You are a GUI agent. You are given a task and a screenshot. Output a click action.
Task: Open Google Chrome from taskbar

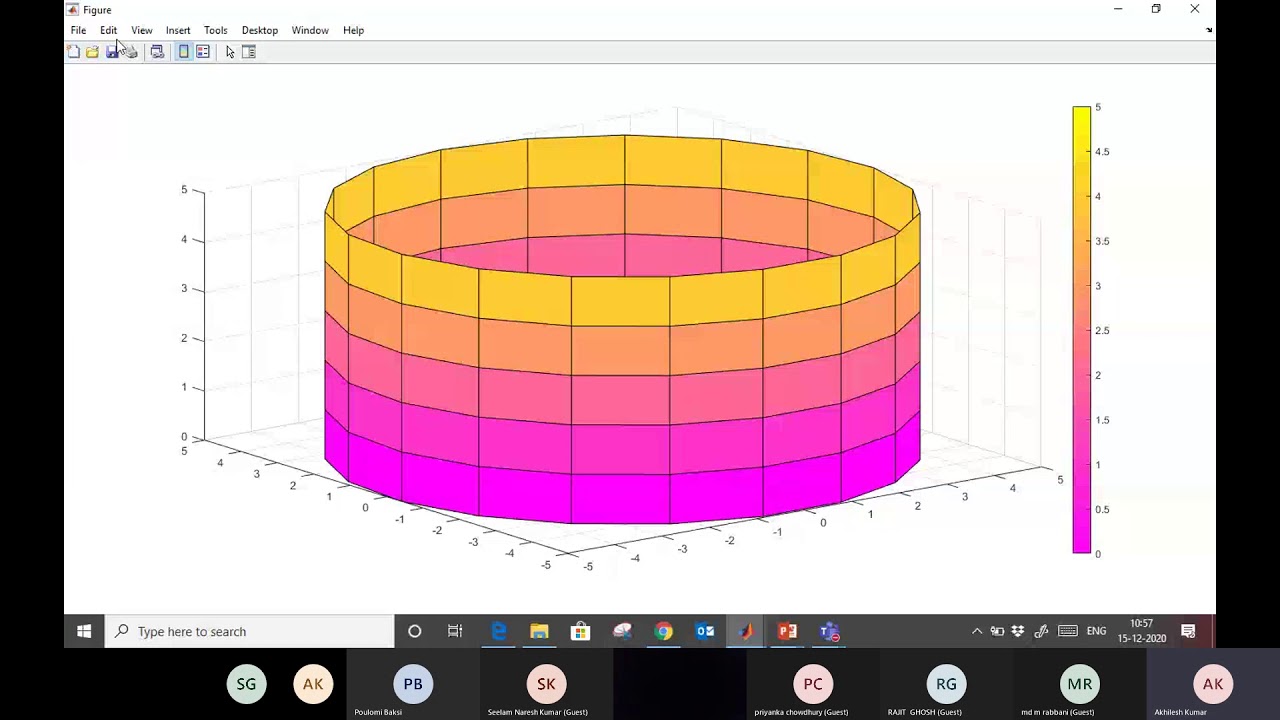[x=663, y=631]
